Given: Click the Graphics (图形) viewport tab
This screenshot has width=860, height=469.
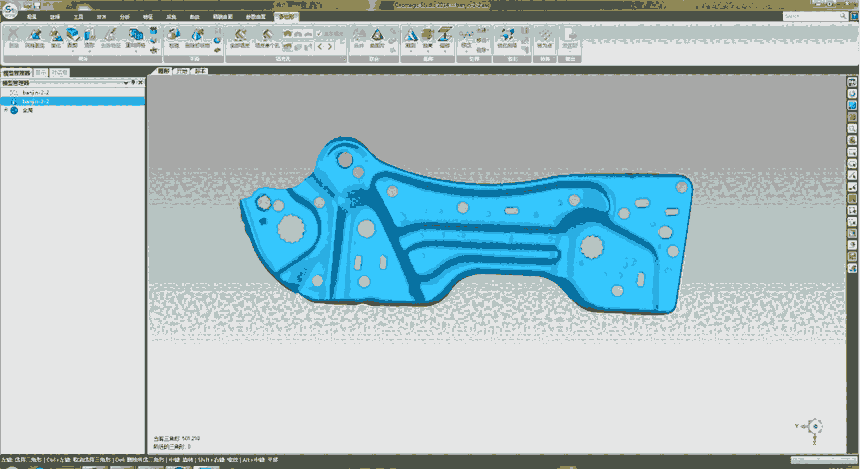Looking at the screenshot, I should point(165,72).
